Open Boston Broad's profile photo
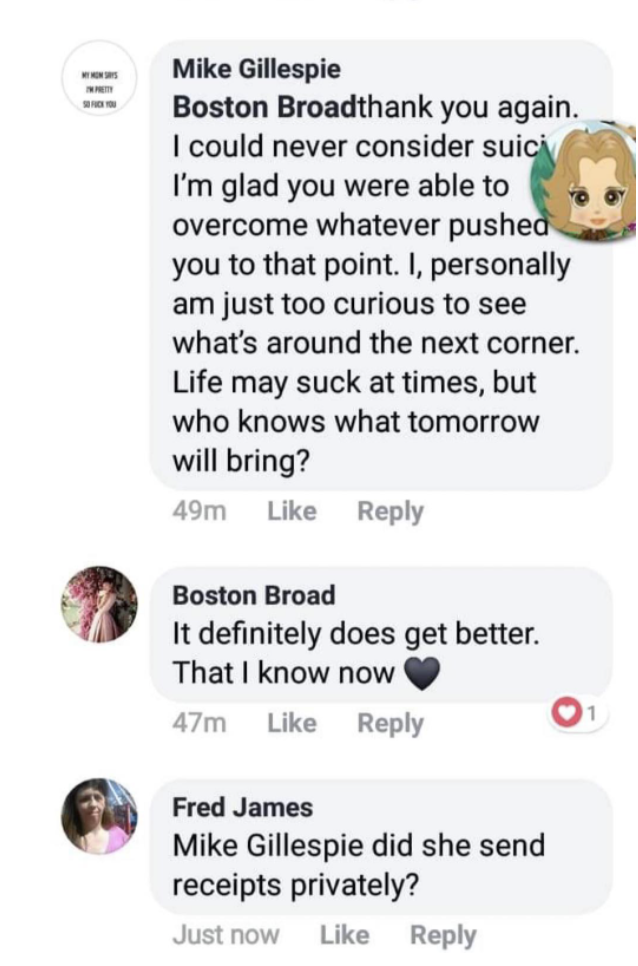The height and width of the screenshot is (966, 638). click(x=99, y=604)
